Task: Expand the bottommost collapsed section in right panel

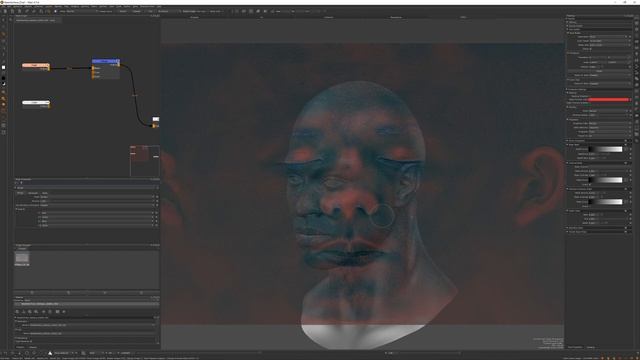Action: click(567, 232)
